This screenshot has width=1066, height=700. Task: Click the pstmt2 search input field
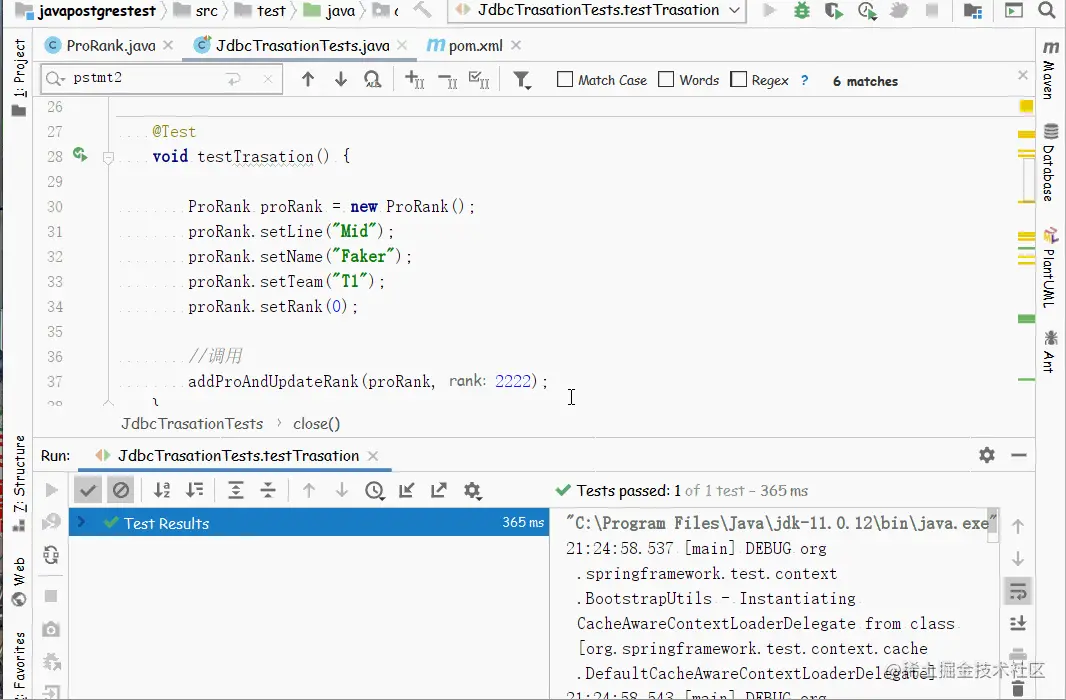pos(145,79)
